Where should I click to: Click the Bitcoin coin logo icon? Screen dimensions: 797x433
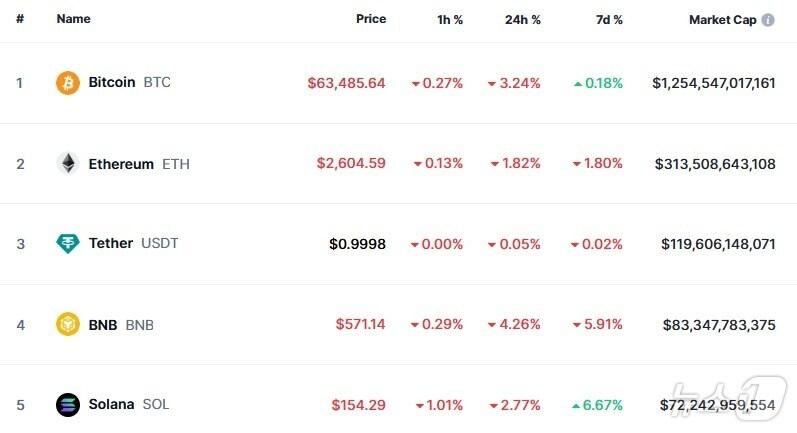click(68, 83)
